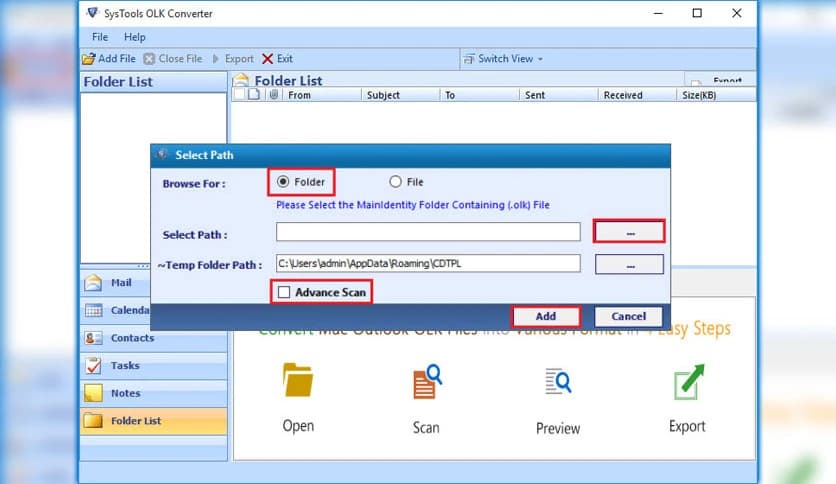Click the Close File label in the toolbar
The width and height of the screenshot is (836, 484).
[180, 59]
